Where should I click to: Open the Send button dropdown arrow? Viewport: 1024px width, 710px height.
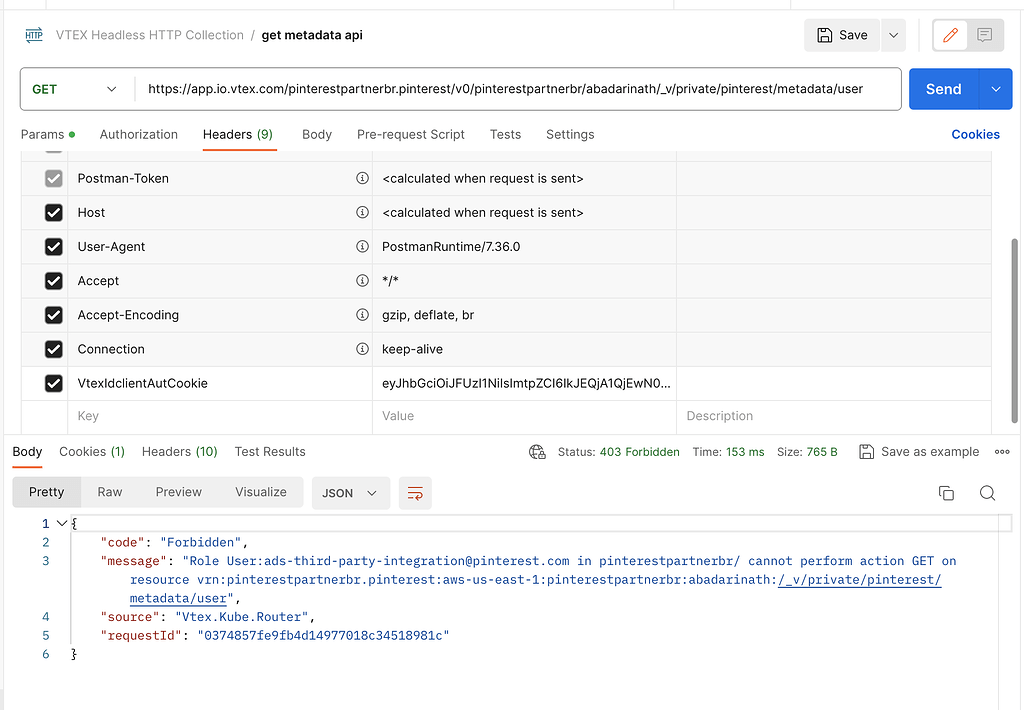(996, 89)
